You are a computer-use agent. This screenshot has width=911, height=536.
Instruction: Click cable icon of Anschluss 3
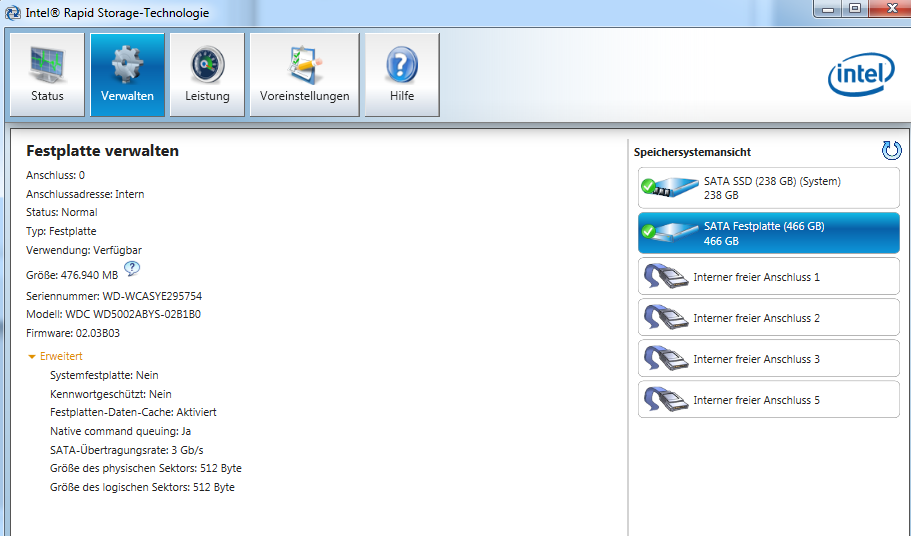point(666,358)
